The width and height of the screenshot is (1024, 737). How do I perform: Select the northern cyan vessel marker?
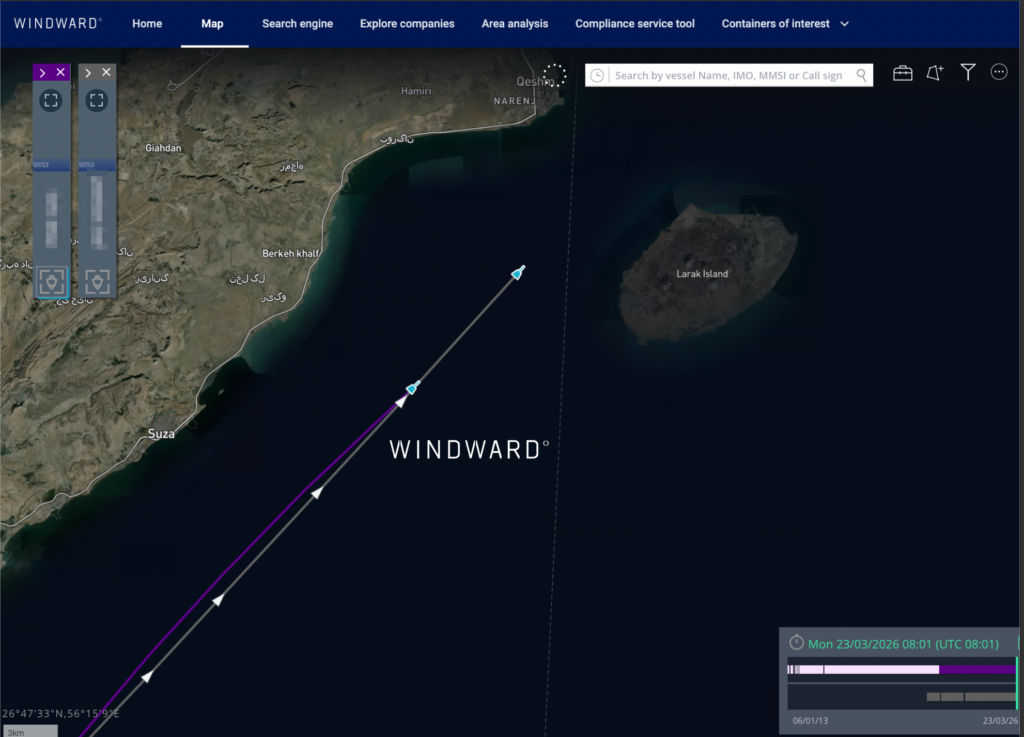518,272
